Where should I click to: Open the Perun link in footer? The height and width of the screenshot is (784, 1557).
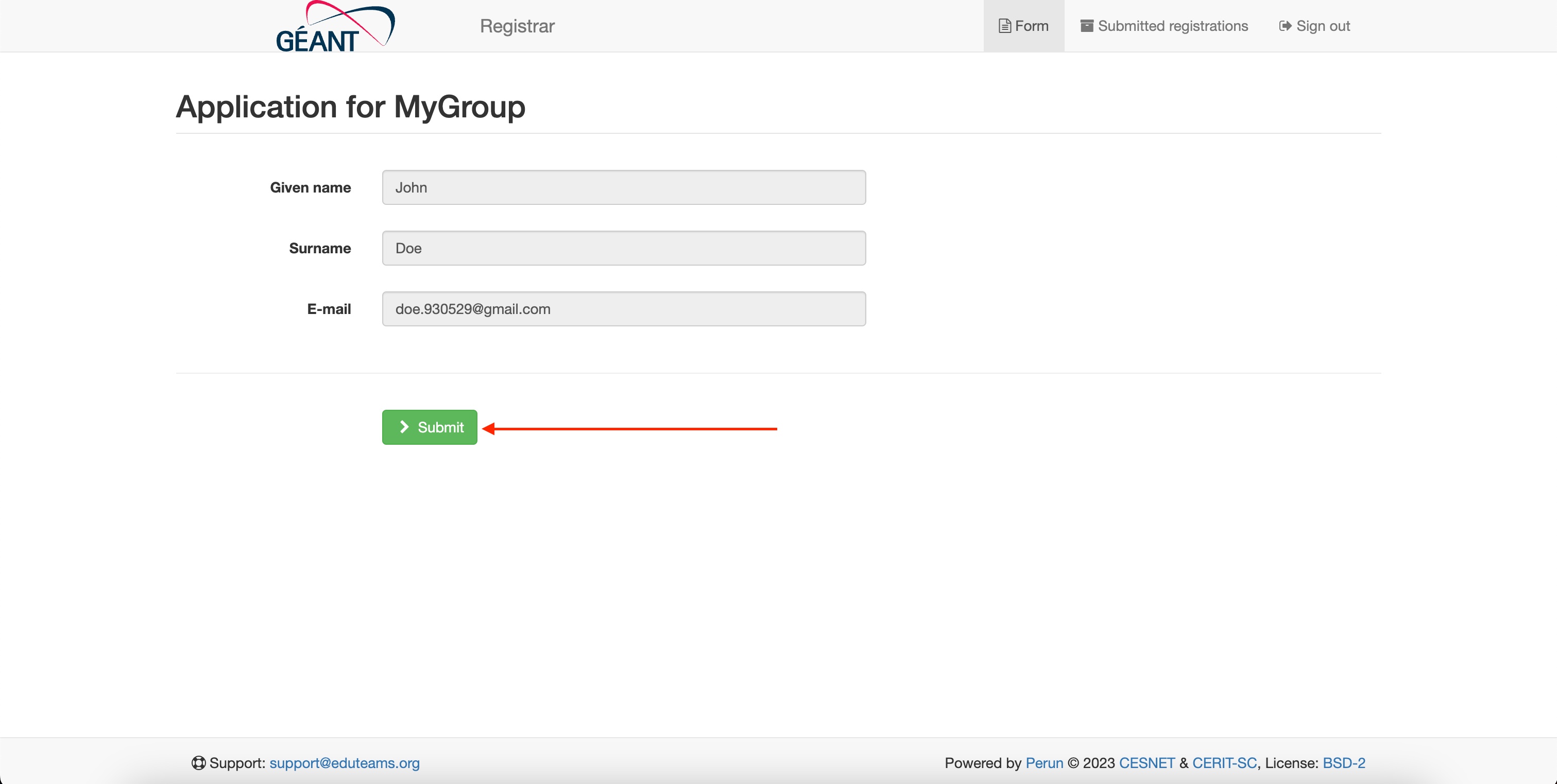coord(1044,763)
